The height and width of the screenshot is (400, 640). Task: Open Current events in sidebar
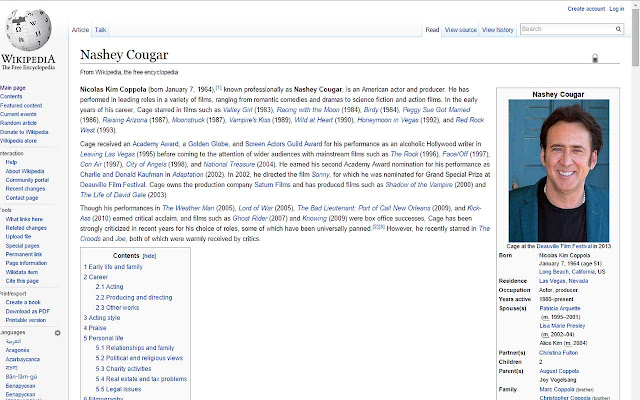click(18, 114)
